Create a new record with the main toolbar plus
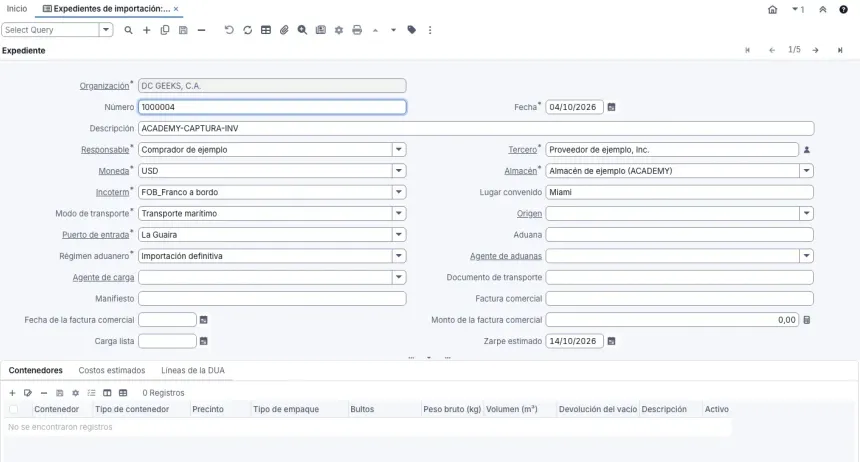The image size is (860, 462). pos(146,30)
